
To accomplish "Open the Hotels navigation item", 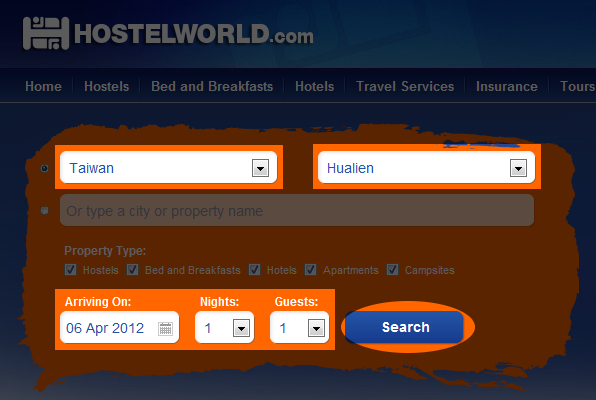I will pyautogui.click(x=314, y=86).
